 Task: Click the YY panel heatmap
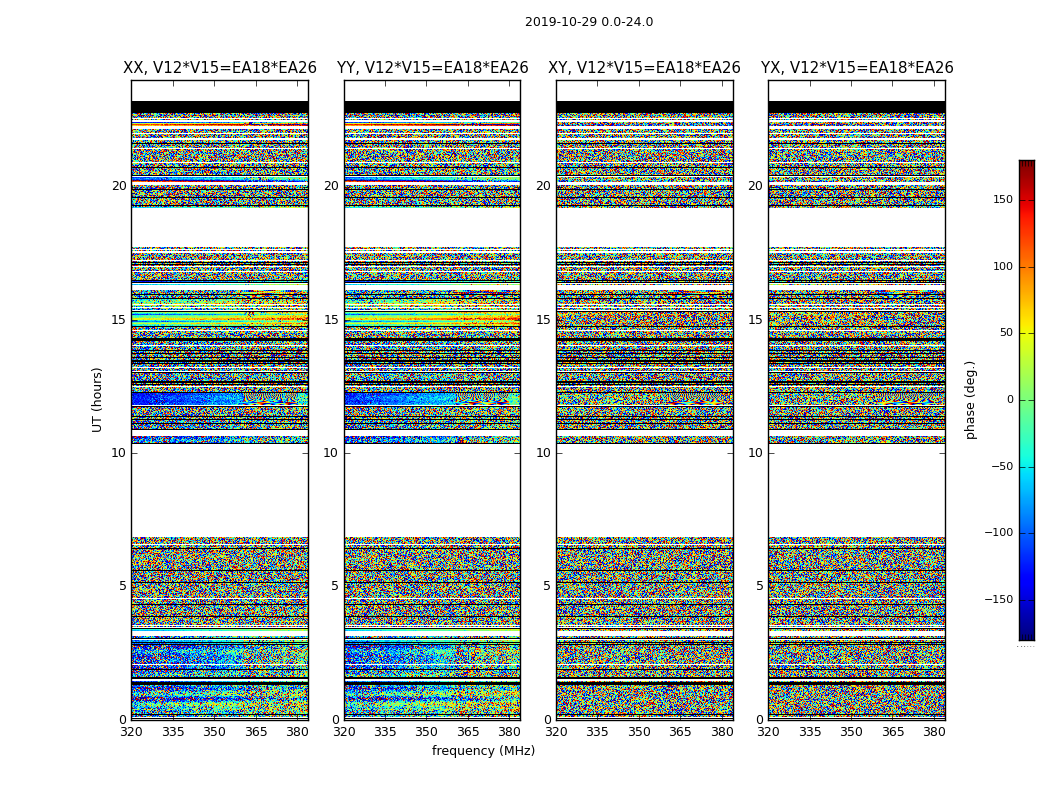[x=433, y=400]
